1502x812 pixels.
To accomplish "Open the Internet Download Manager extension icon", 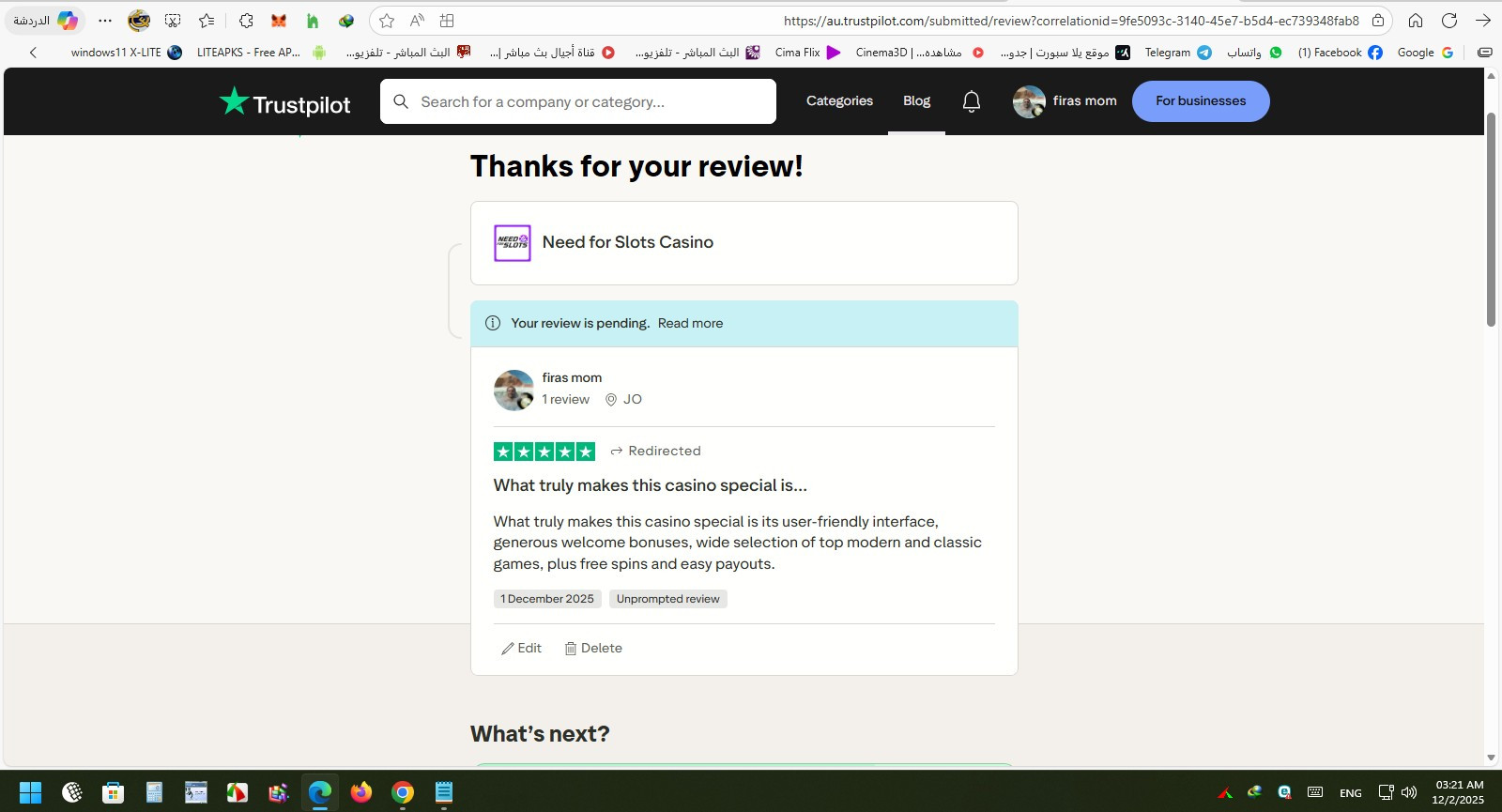I will click(x=346, y=21).
